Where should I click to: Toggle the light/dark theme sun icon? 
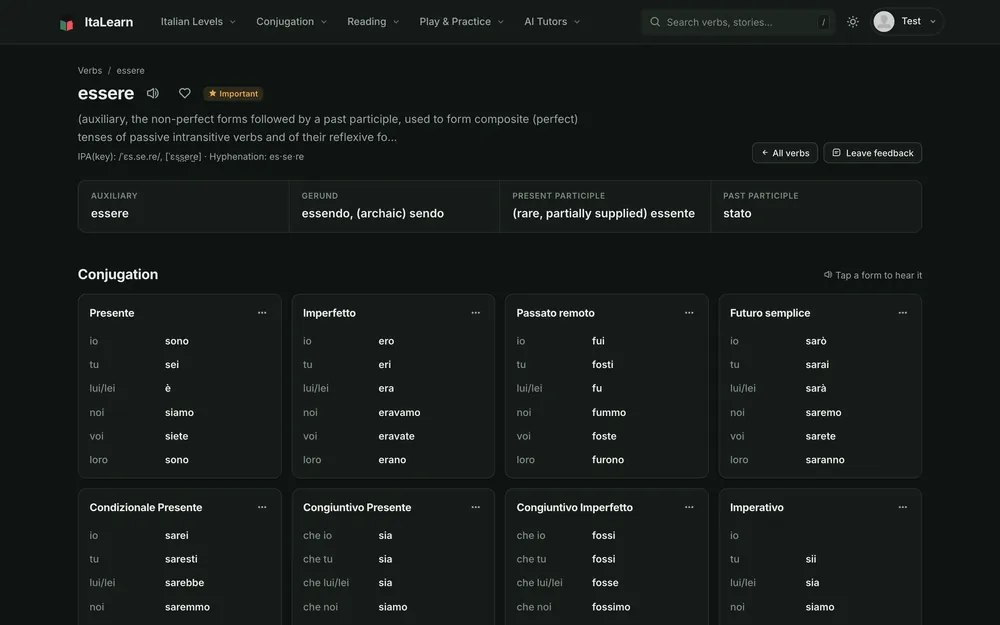coord(853,22)
